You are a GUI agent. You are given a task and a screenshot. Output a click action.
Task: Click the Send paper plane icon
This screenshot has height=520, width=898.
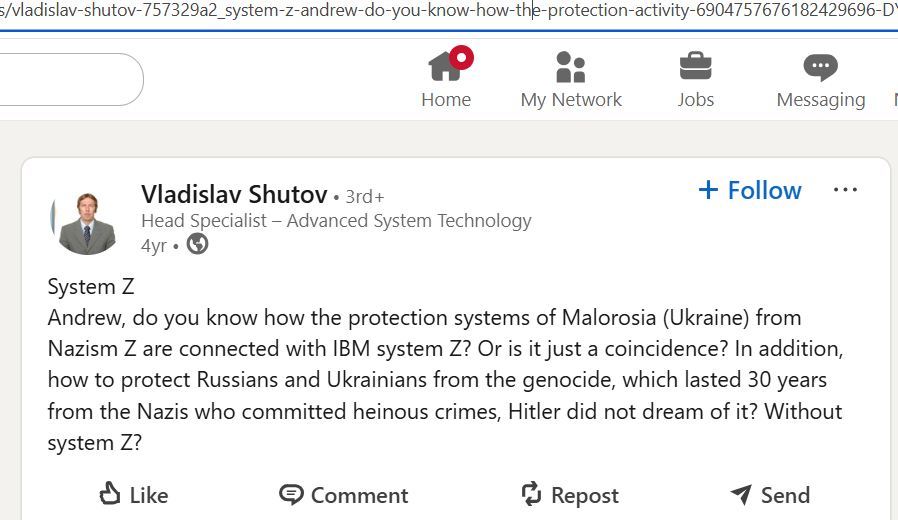pyautogui.click(x=741, y=494)
